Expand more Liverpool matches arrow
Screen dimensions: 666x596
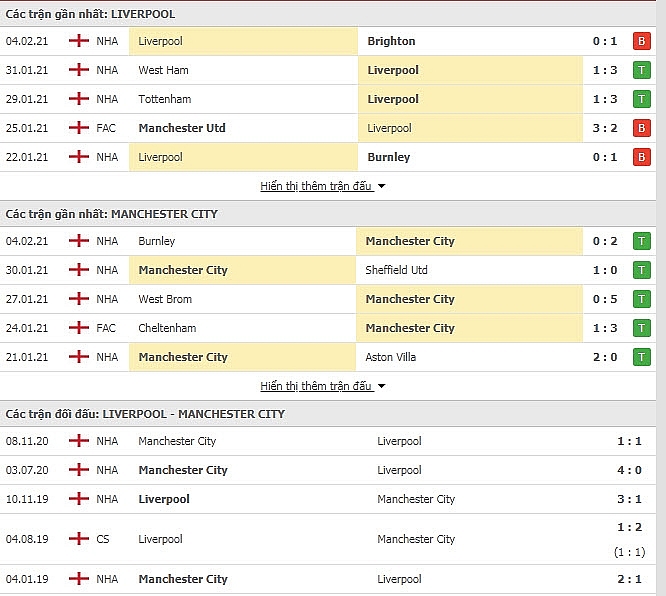pos(381,186)
